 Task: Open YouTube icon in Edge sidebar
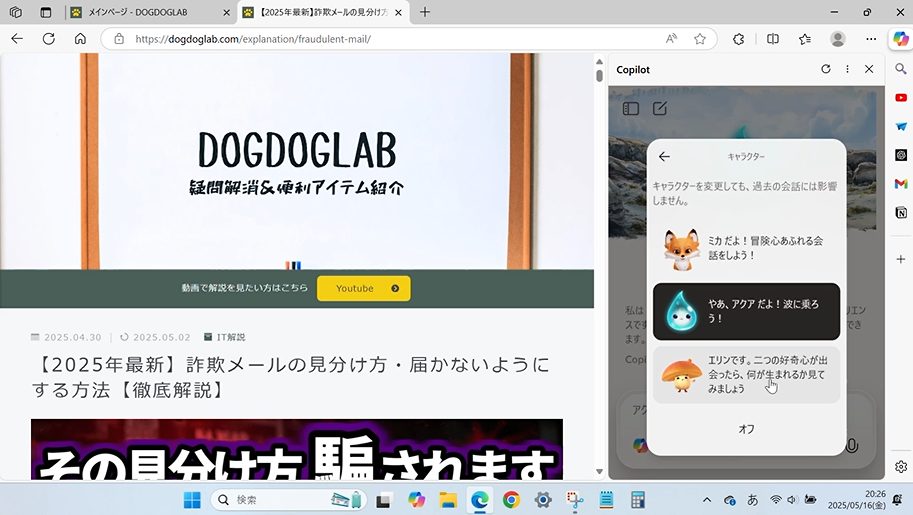pyautogui.click(x=901, y=98)
